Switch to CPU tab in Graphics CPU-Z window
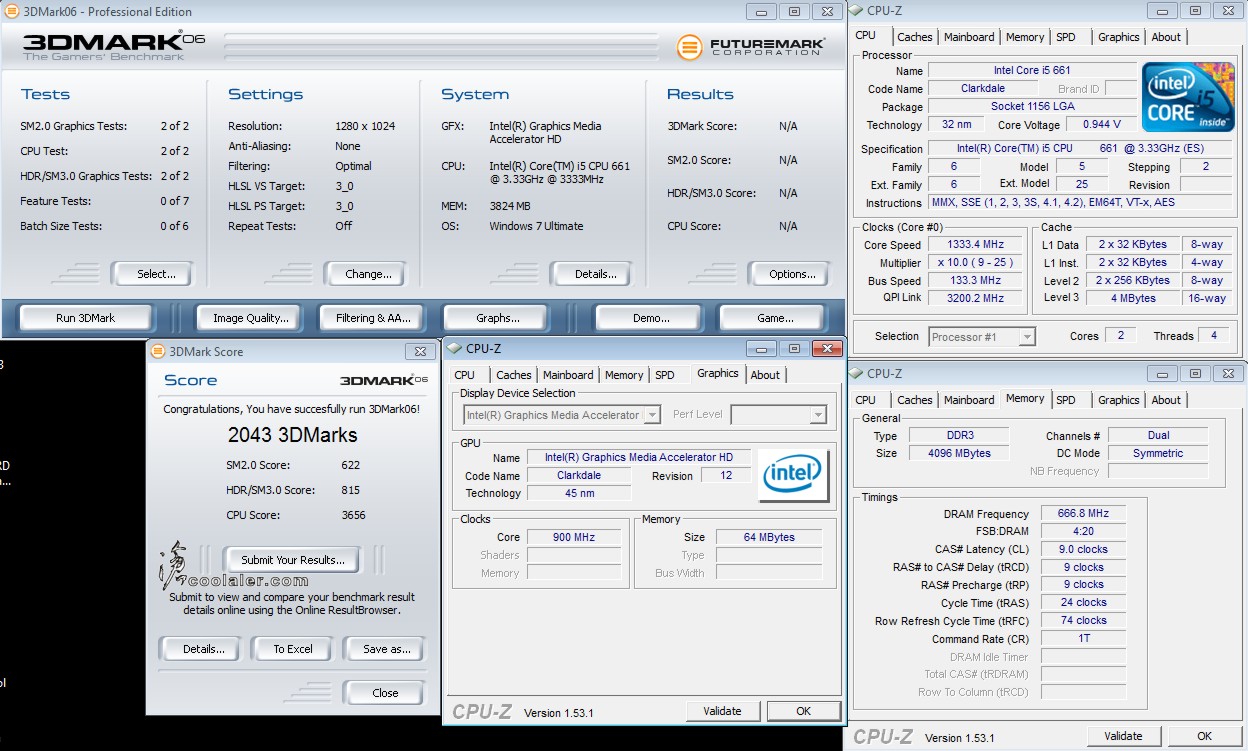Image resolution: width=1248 pixels, height=751 pixels. [x=465, y=375]
